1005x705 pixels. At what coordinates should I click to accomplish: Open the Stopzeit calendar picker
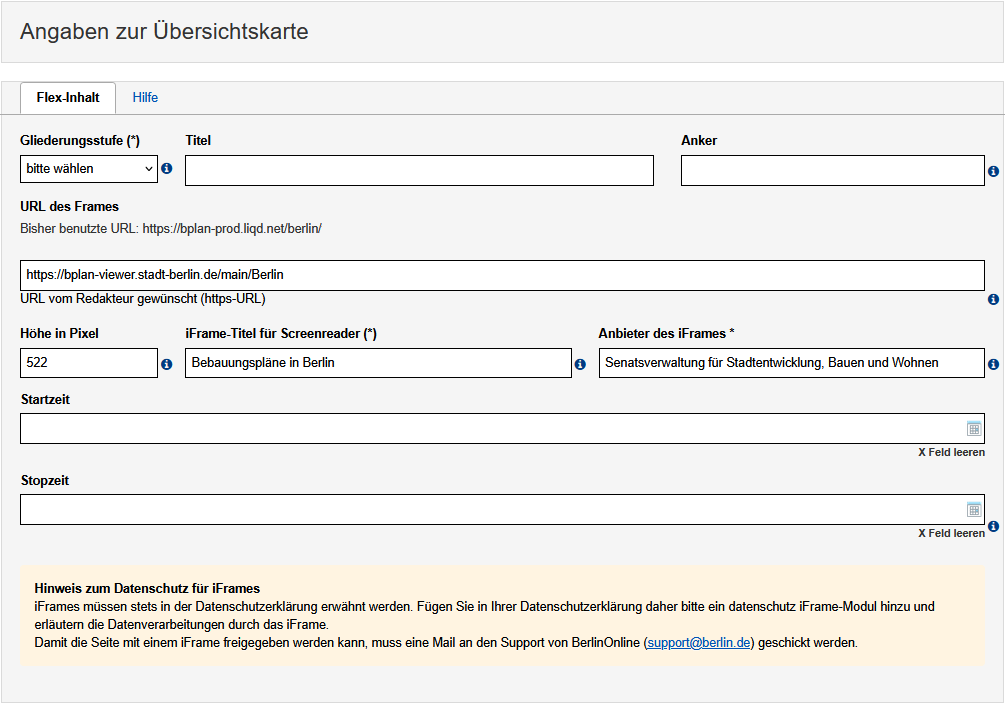point(974,510)
